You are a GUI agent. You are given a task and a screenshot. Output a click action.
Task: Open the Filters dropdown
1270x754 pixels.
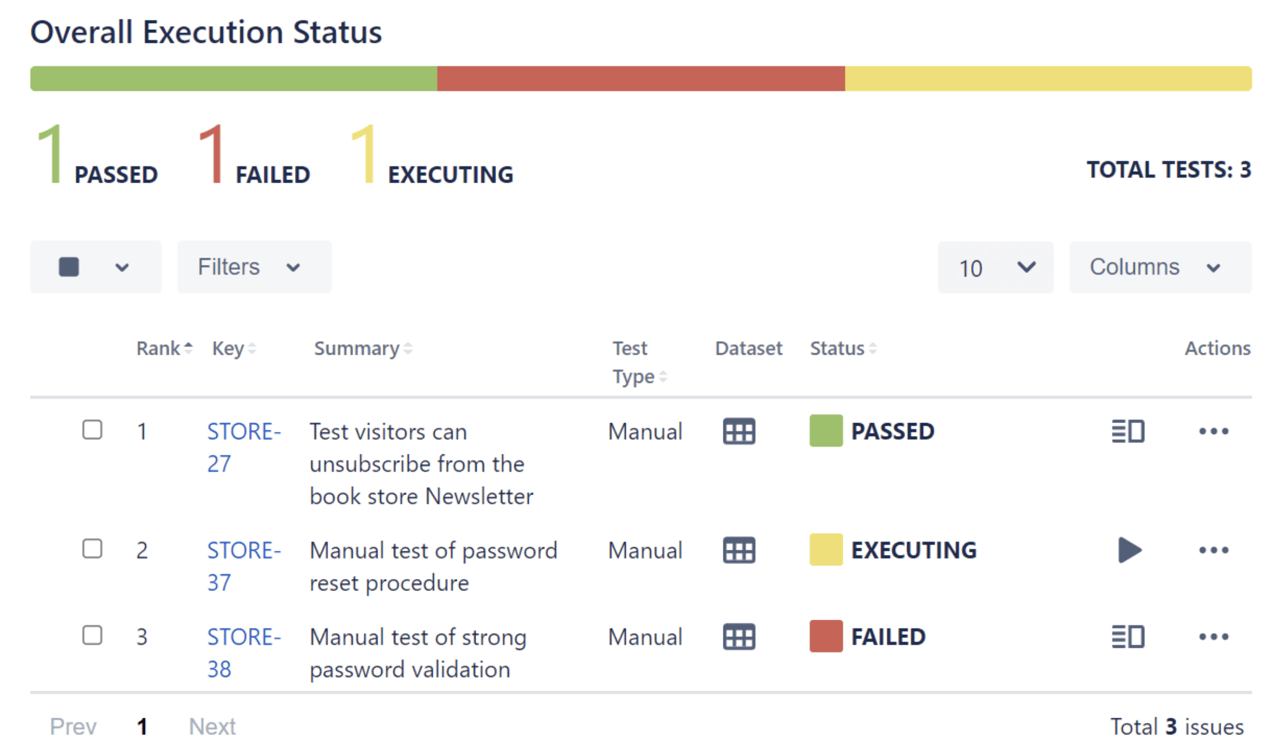[254, 267]
